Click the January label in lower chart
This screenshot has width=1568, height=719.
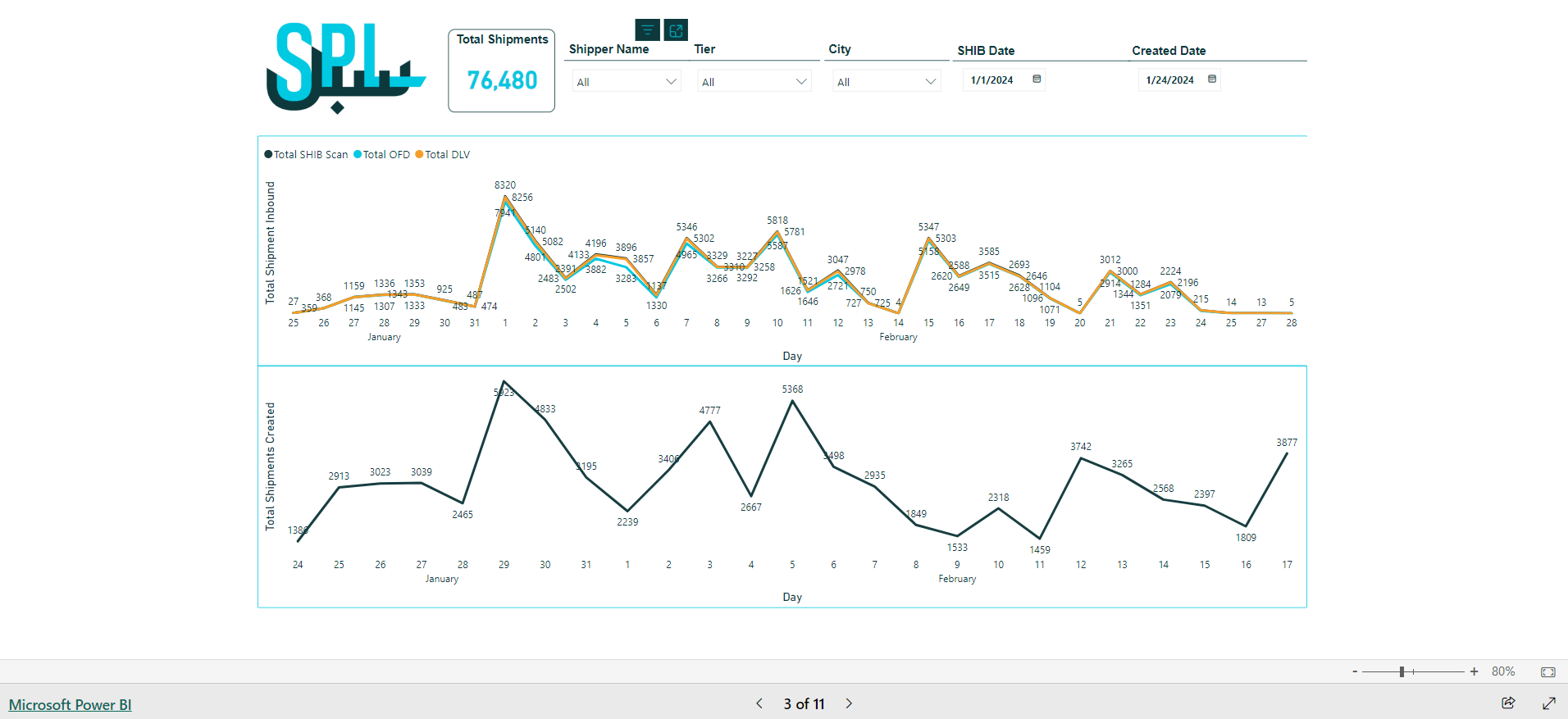pyautogui.click(x=441, y=579)
